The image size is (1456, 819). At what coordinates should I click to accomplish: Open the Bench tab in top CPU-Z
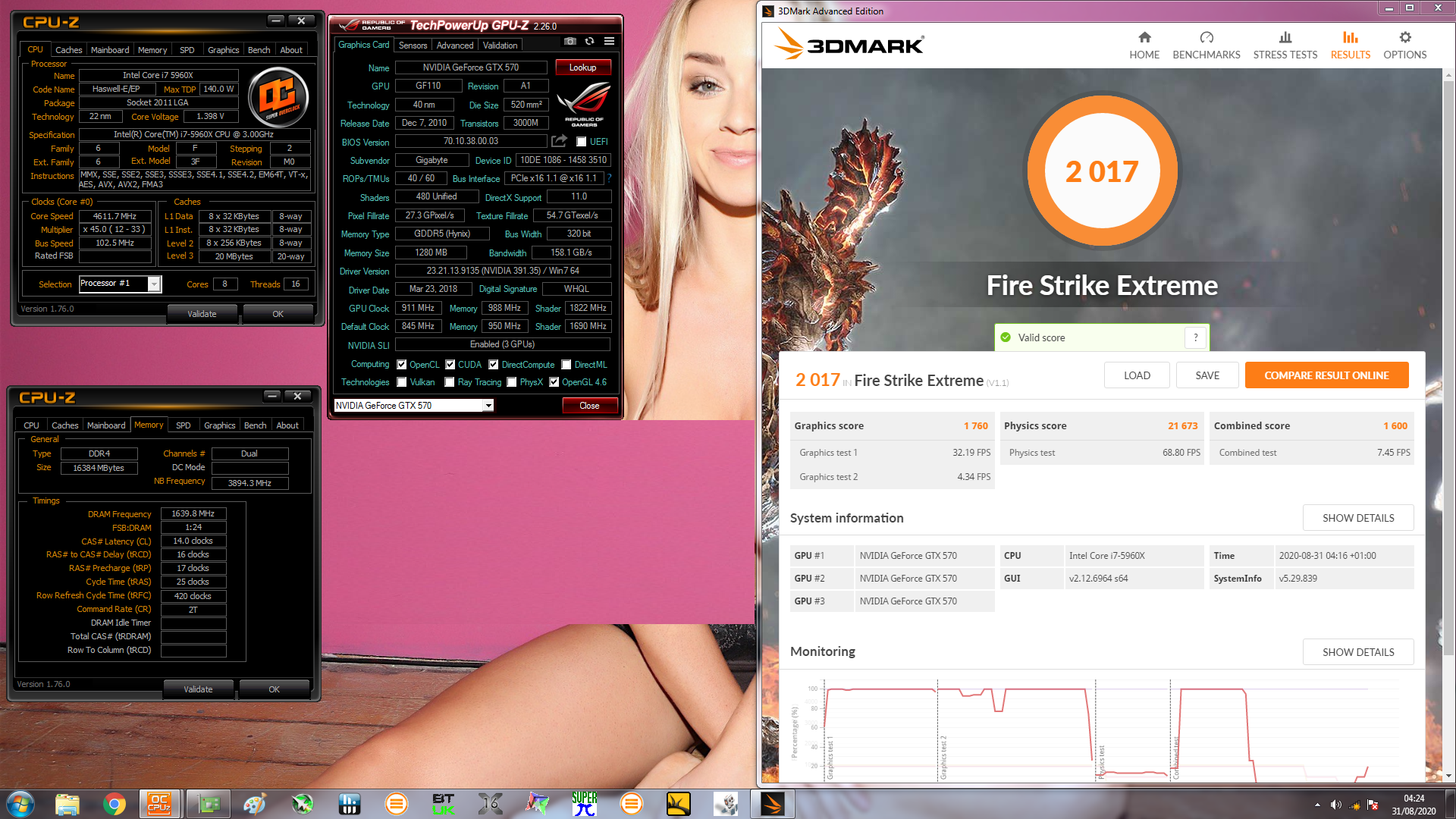click(259, 50)
